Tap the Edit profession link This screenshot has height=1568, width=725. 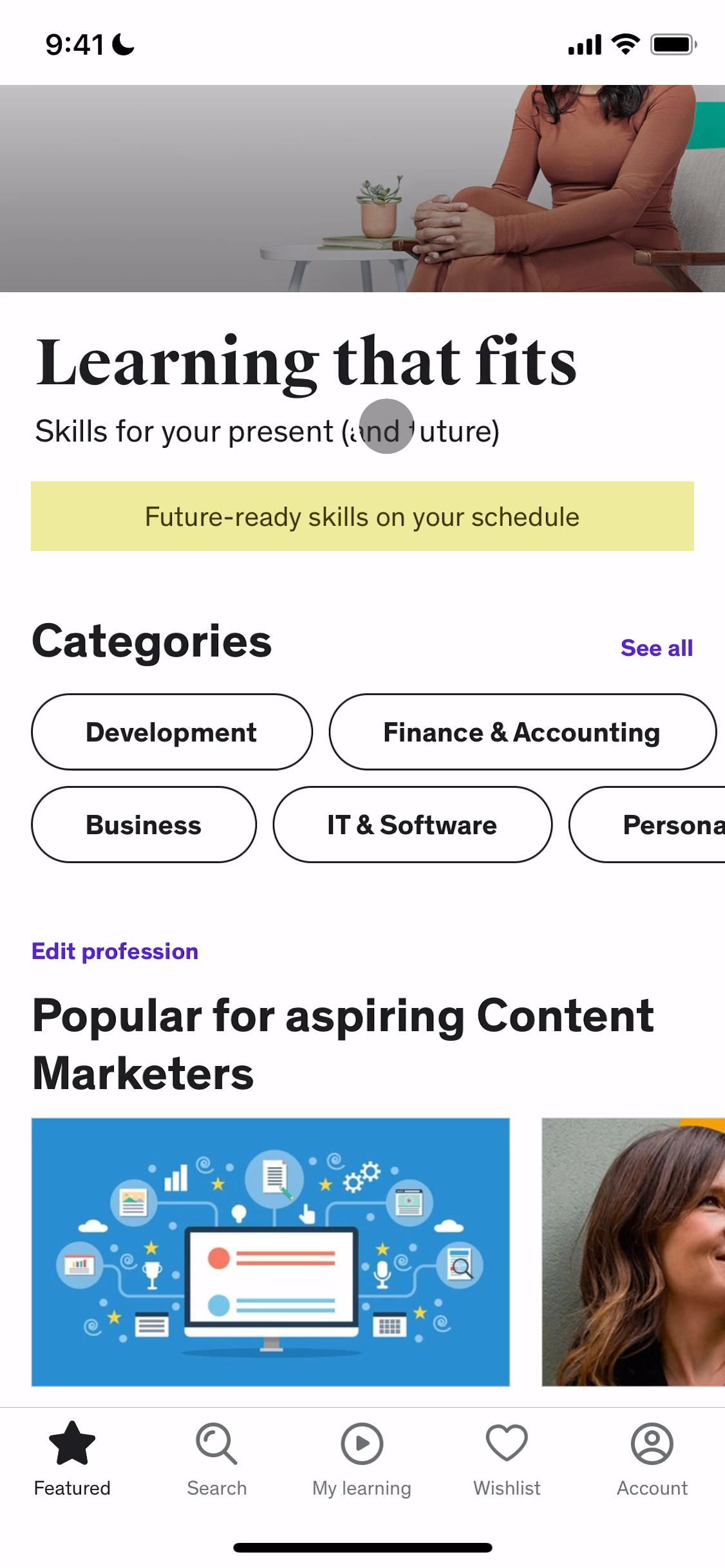tap(115, 951)
